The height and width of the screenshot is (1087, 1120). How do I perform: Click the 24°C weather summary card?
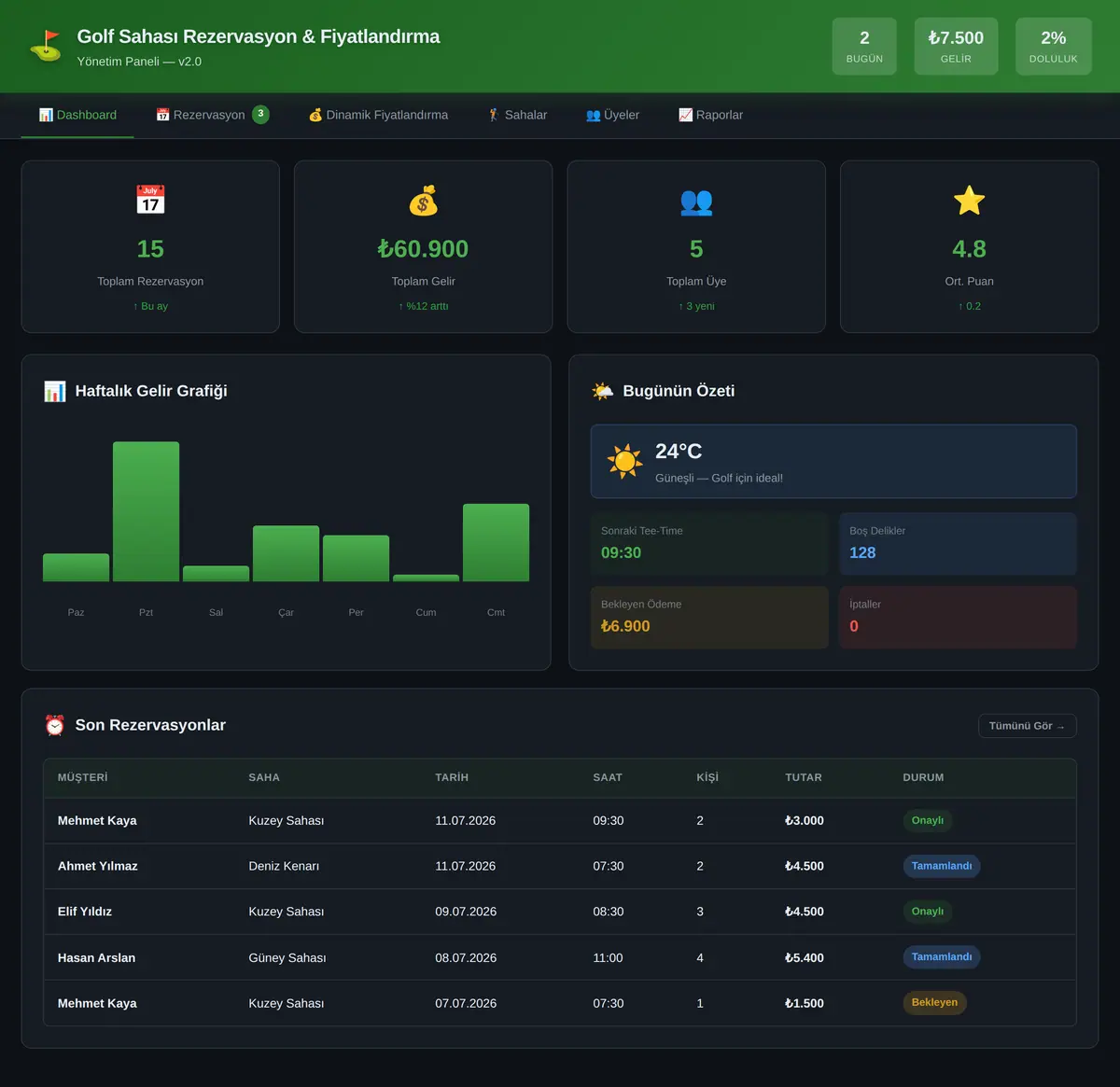click(x=833, y=461)
